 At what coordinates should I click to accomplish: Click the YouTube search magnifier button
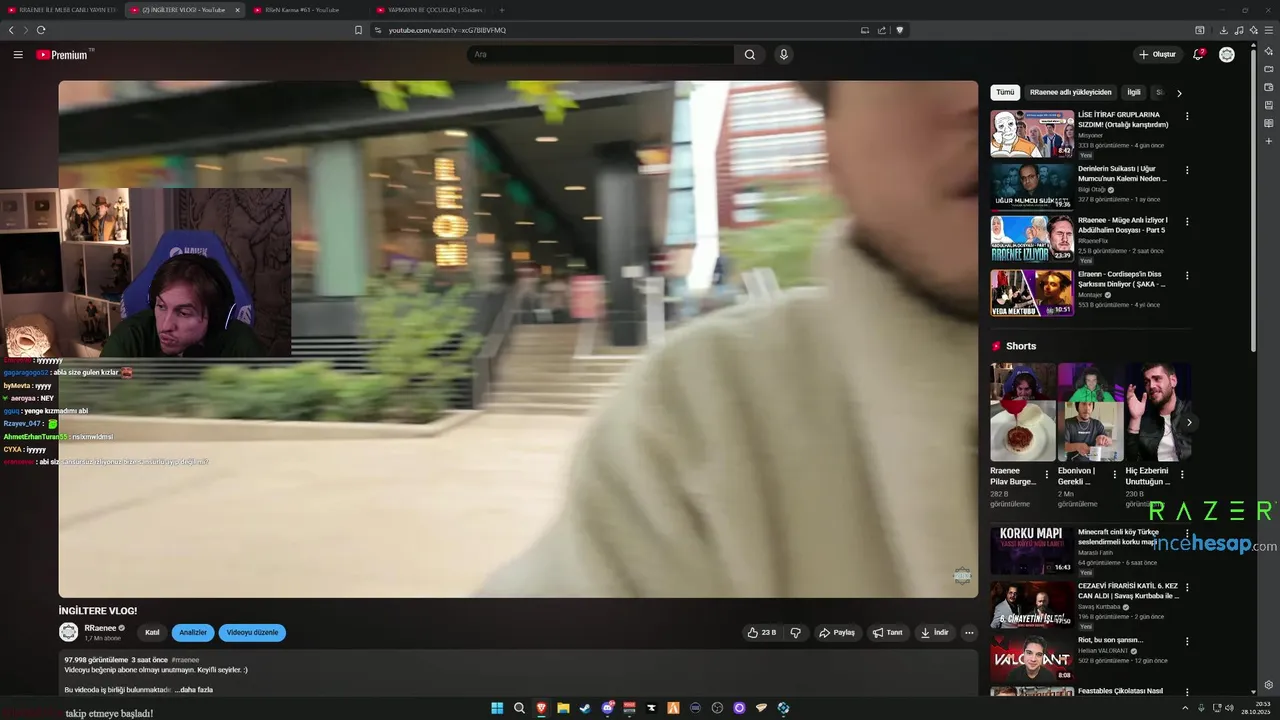click(749, 55)
